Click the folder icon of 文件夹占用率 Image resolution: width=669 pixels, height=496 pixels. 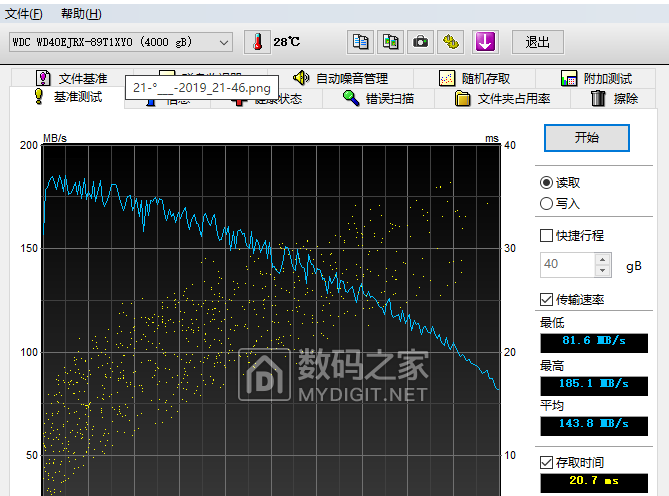coord(462,99)
